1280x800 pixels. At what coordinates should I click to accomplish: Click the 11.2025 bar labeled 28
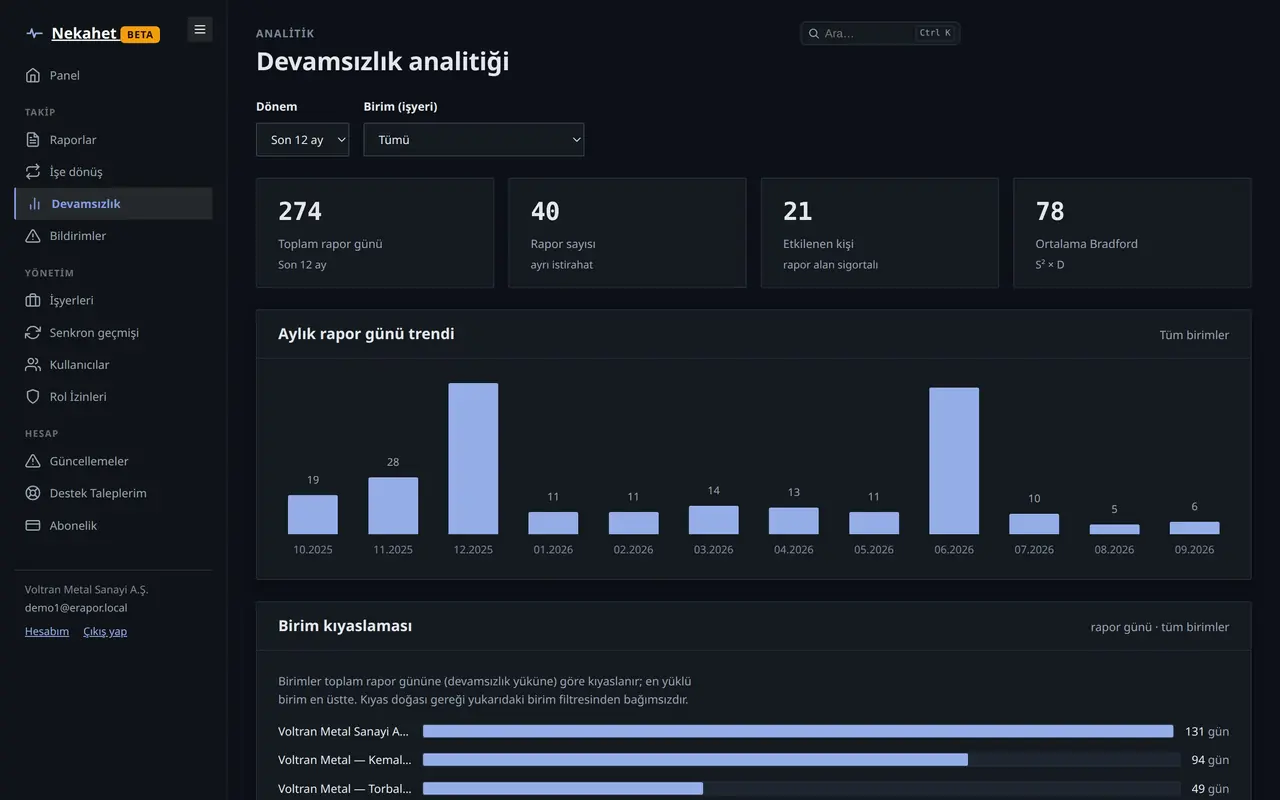pos(393,505)
